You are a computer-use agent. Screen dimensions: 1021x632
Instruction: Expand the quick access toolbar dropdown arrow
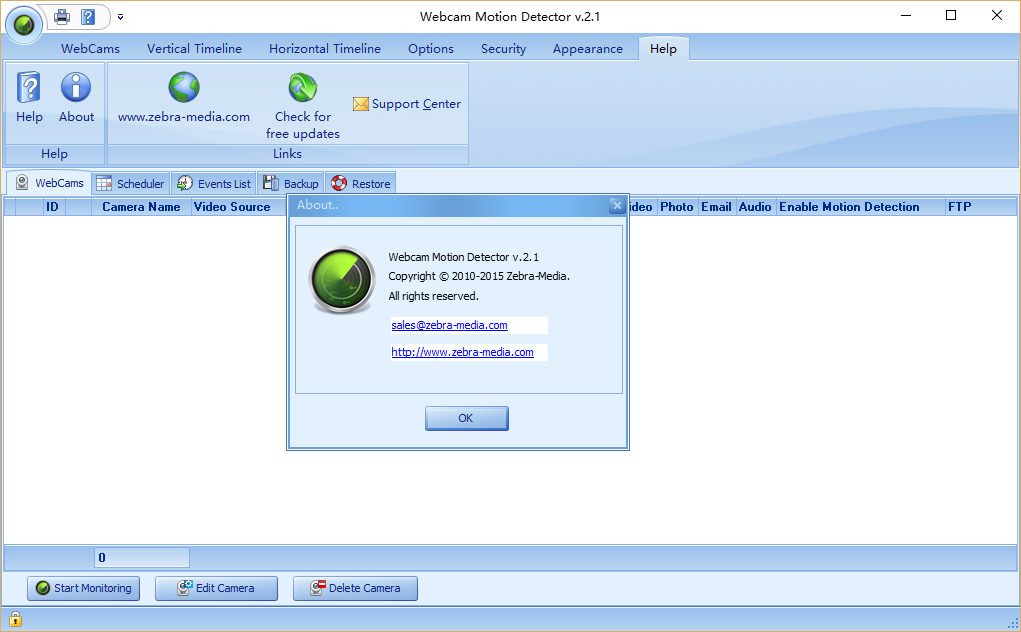120,16
